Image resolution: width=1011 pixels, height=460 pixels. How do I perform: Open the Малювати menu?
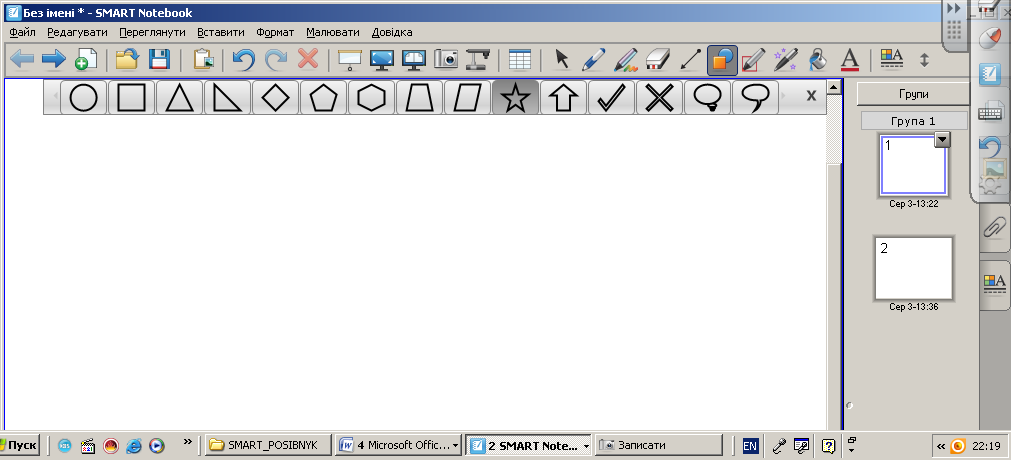point(333,32)
